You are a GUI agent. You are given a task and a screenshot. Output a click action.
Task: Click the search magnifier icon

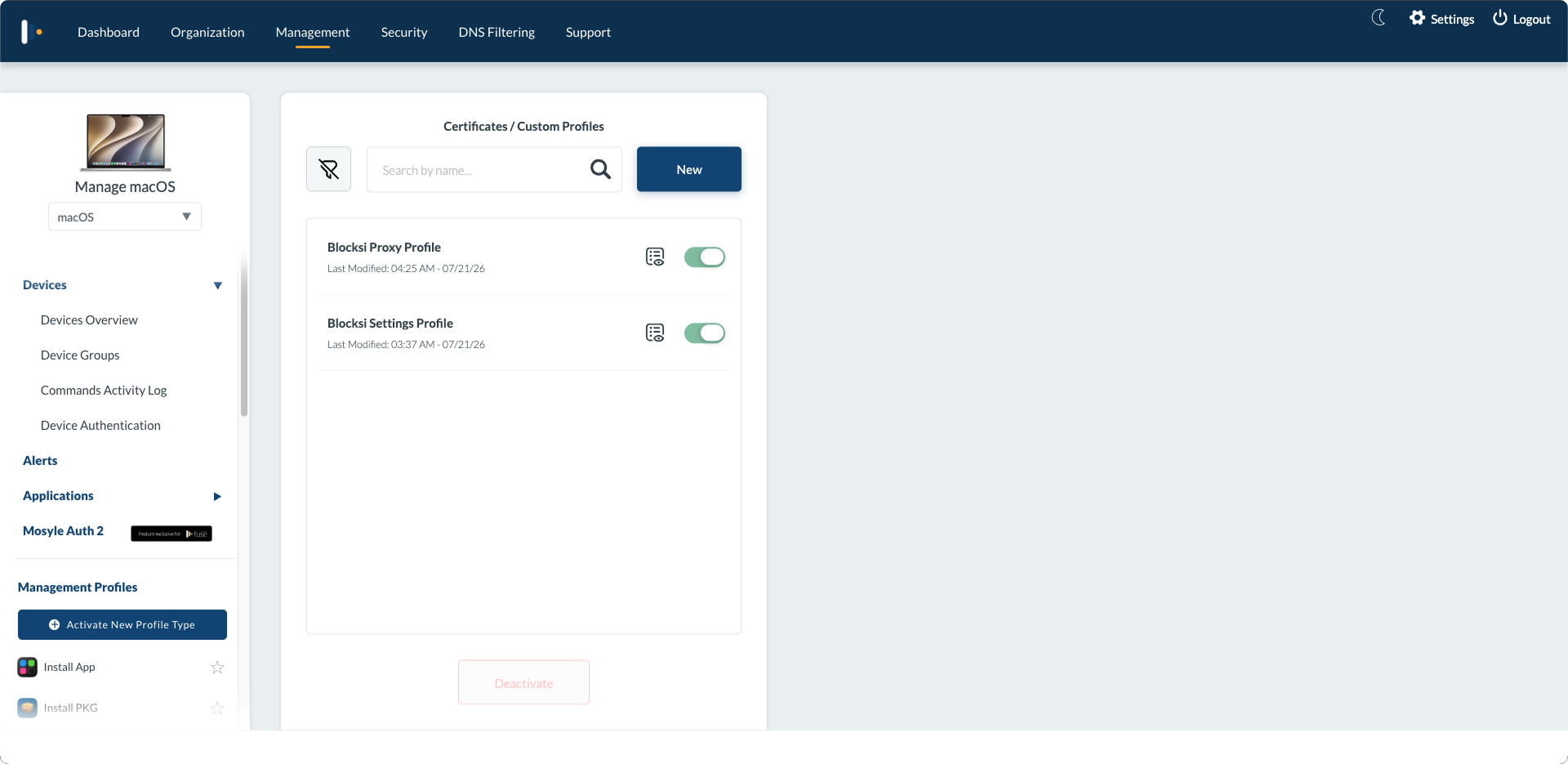click(x=600, y=169)
